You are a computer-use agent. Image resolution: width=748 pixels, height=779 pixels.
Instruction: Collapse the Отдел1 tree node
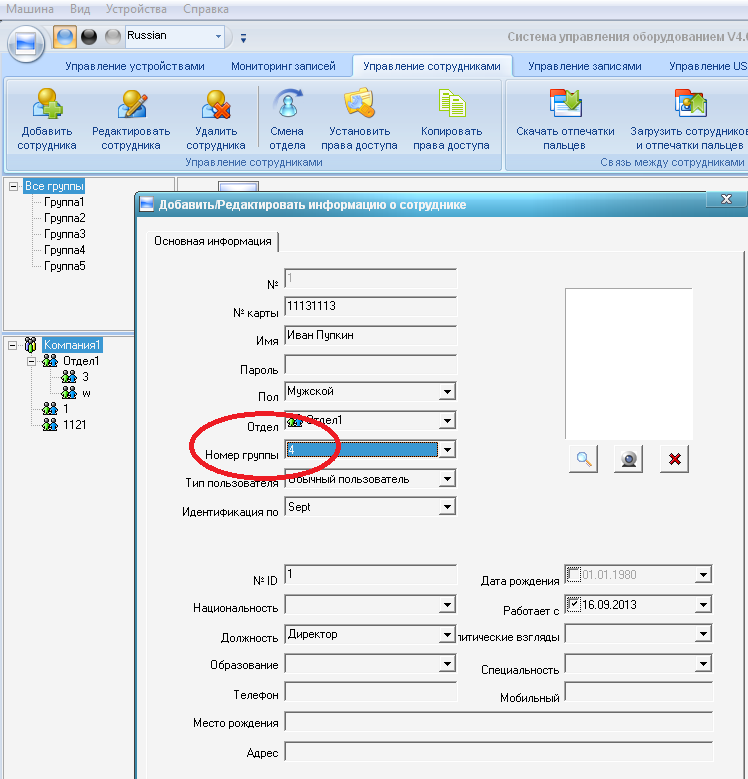click(x=31, y=361)
